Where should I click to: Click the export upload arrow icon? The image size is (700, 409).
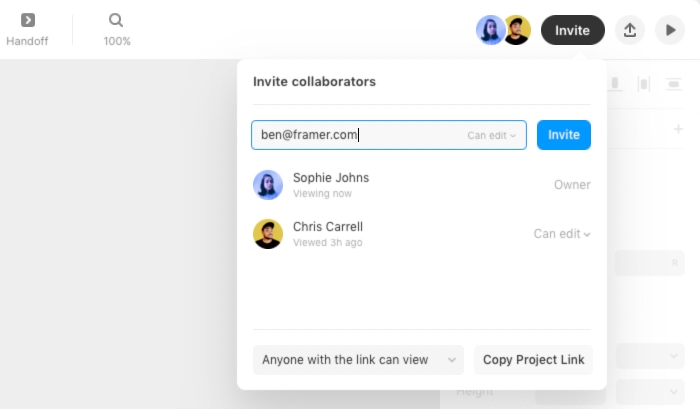point(630,30)
